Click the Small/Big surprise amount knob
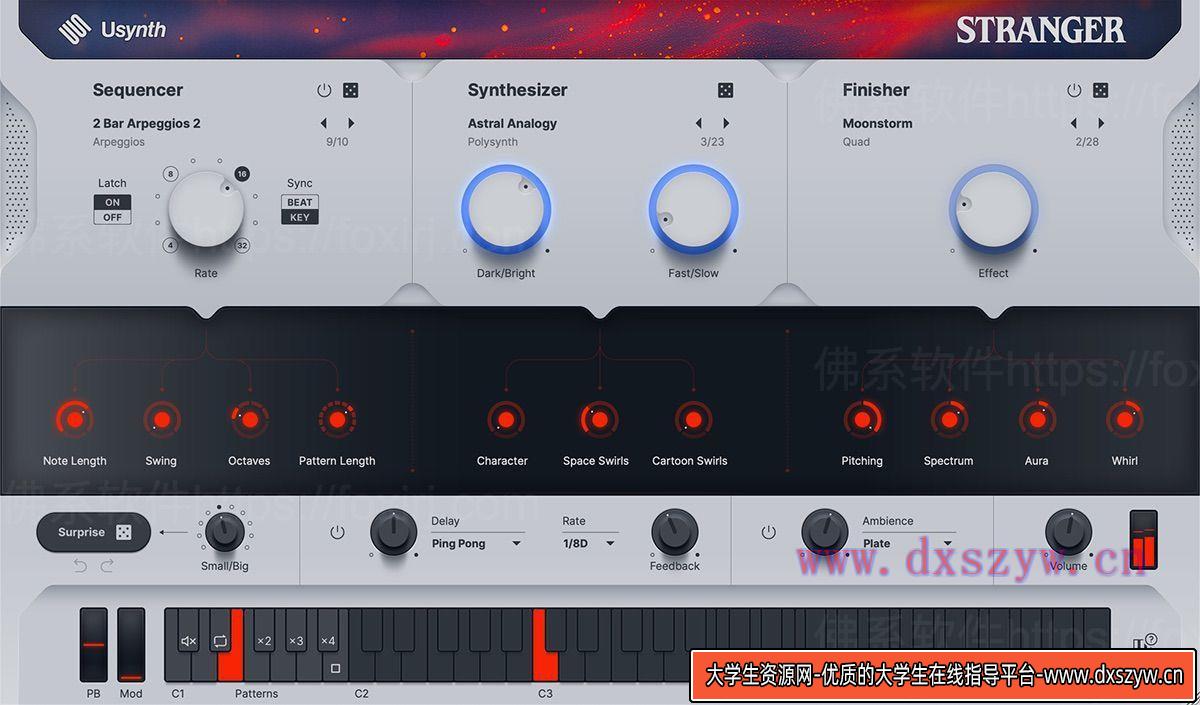This screenshot has width=1200, height=705. click(225, 530)
